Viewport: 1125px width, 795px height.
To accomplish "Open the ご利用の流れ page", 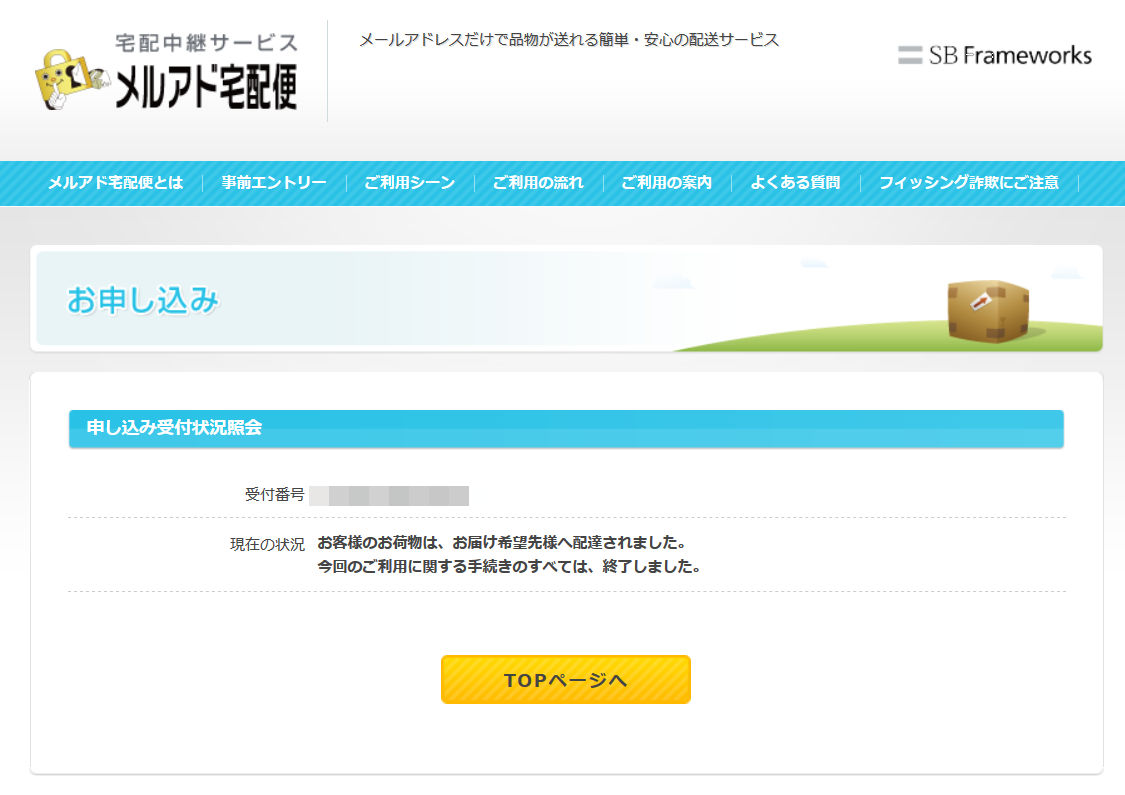I will pyautogui.click(x=537, y=183).
